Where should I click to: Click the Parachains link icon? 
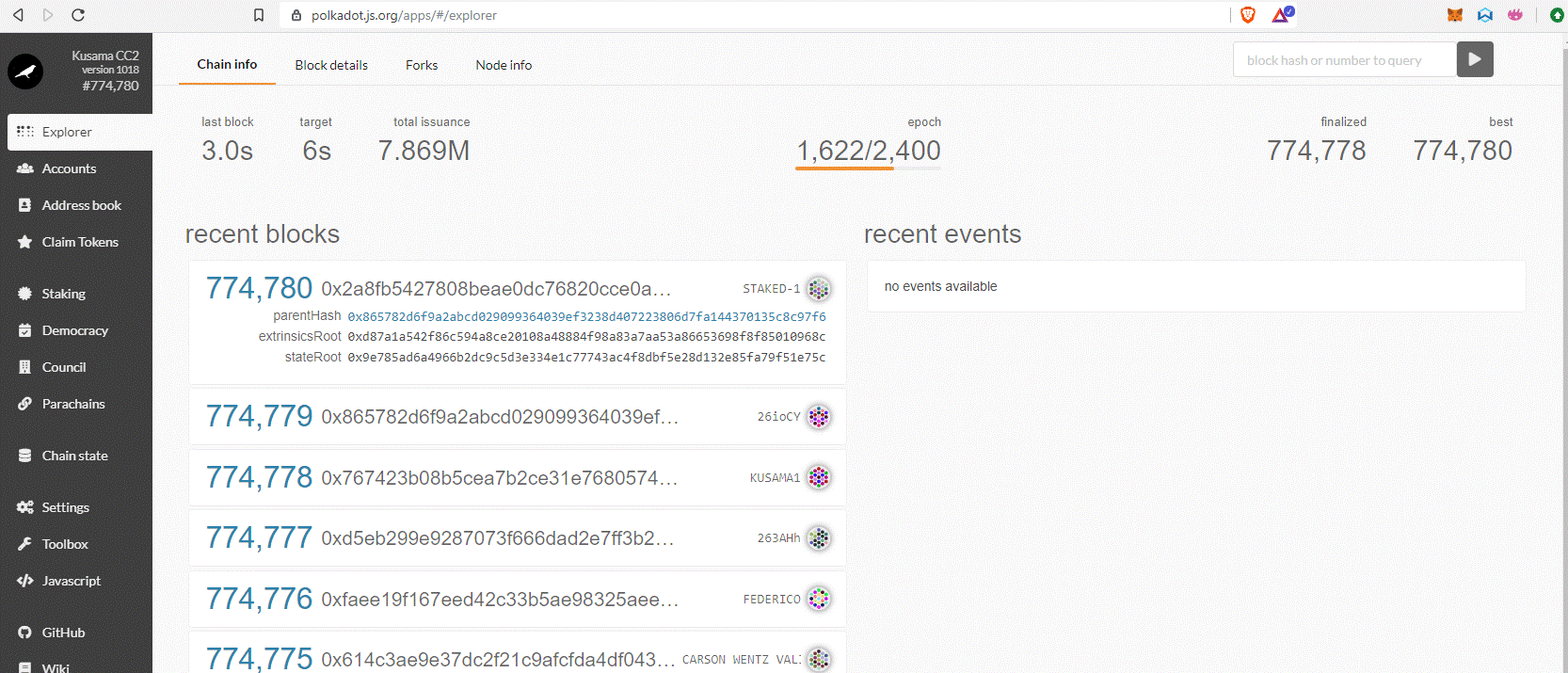(25, 404)
